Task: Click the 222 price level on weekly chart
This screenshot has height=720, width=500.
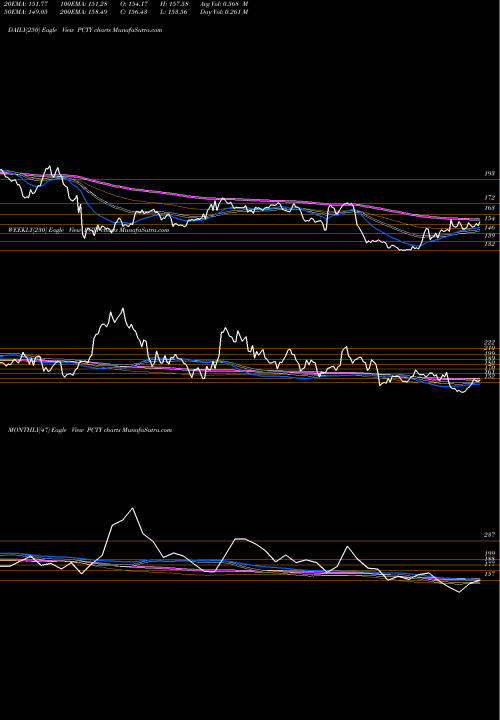Action: [490, 343]
